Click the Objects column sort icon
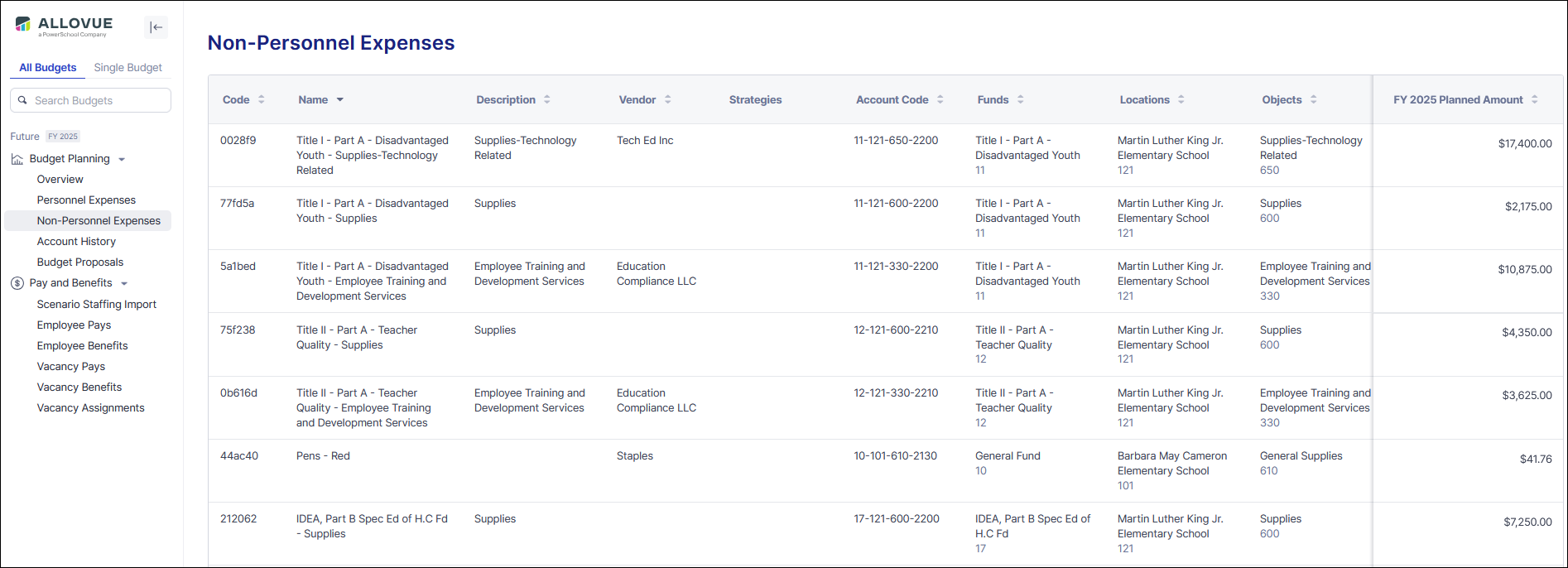The image size is (1568, 568). tap(1314, 99)
